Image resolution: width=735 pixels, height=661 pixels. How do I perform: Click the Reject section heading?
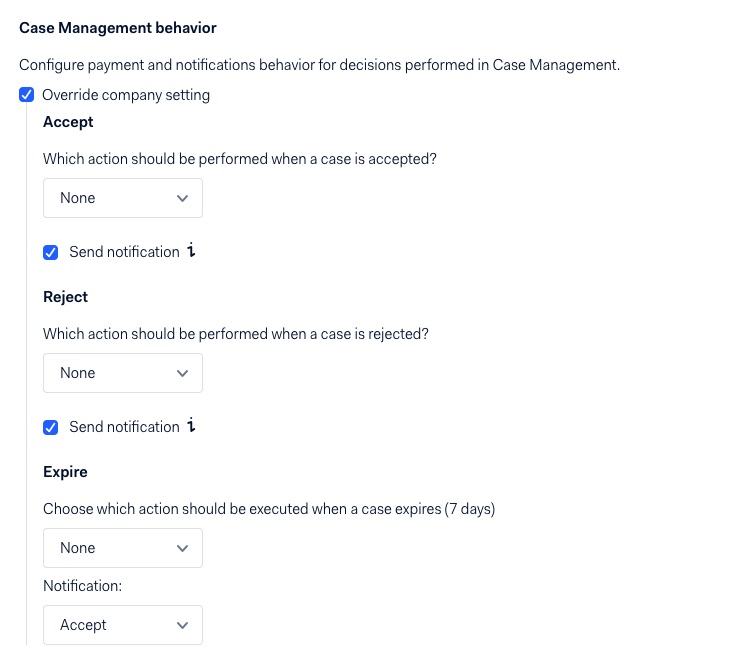tap(66, 297)
